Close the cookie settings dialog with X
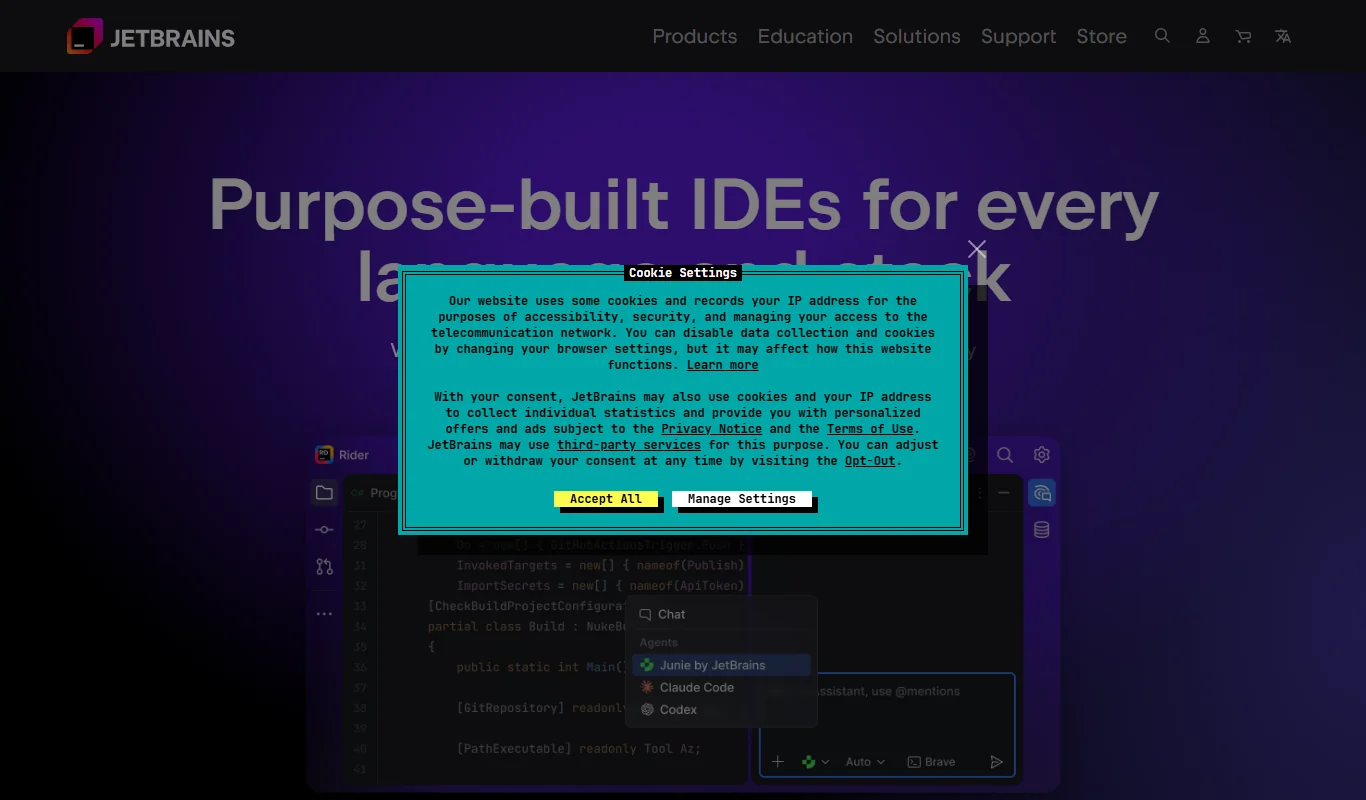This screenshot has height=800, width=1366. (977, 249)
